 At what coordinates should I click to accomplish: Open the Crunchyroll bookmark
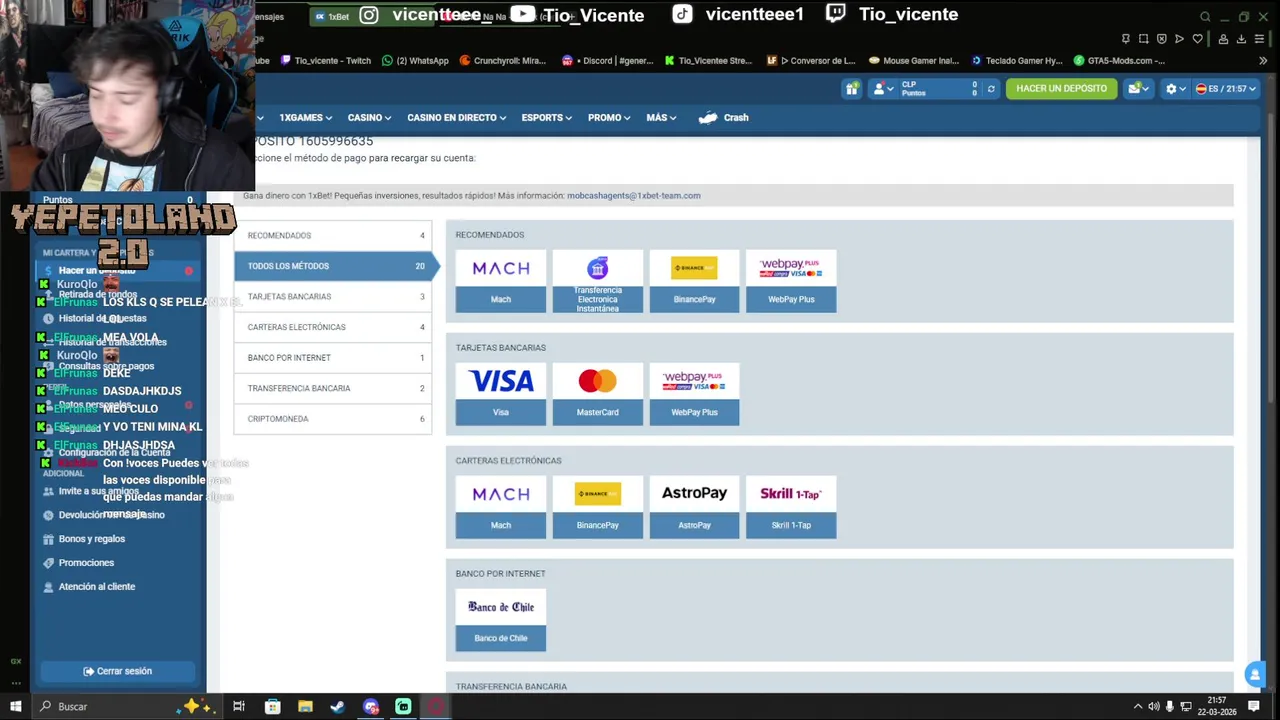pyautogui.click(x=502, y=61)
